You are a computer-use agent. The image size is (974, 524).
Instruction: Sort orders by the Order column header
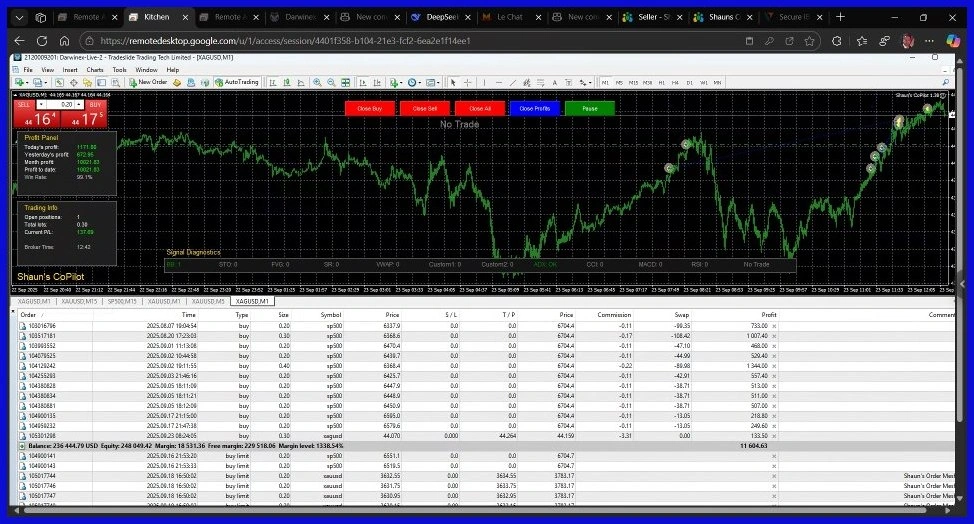(29, 314)
